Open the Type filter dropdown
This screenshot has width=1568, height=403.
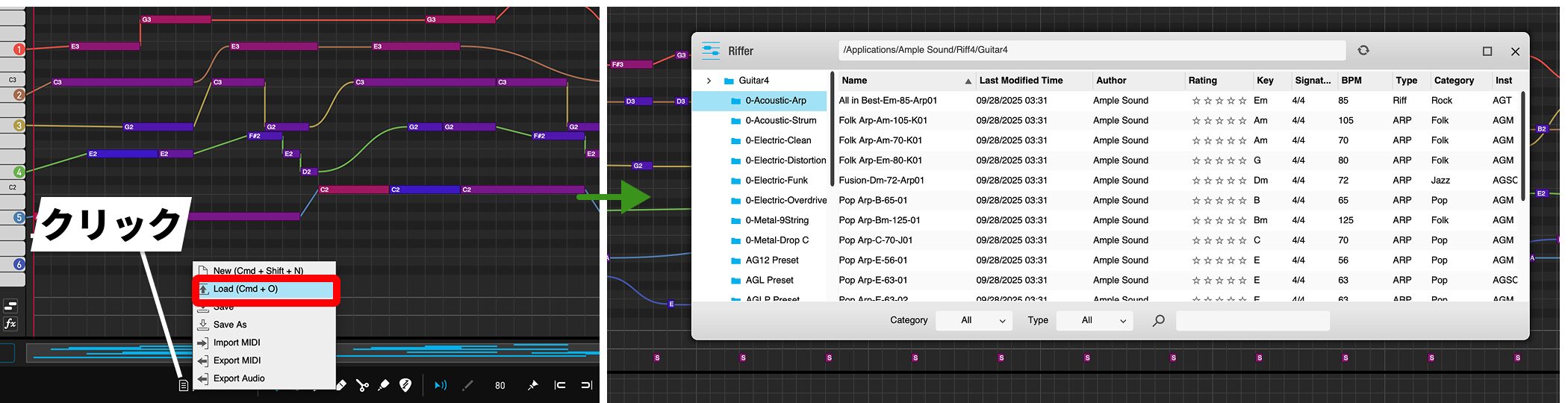1095,321
